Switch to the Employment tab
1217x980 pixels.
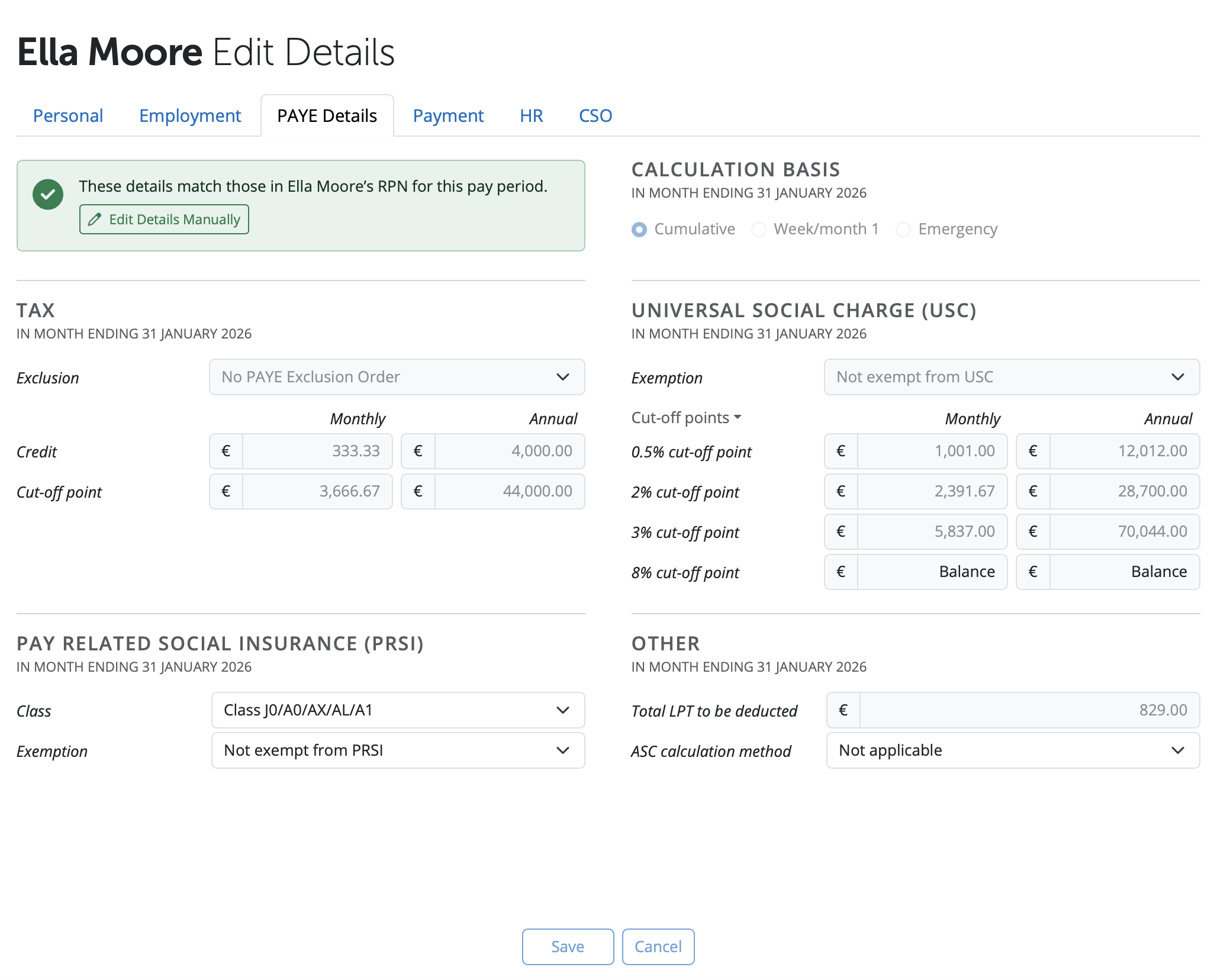(190, 115)
